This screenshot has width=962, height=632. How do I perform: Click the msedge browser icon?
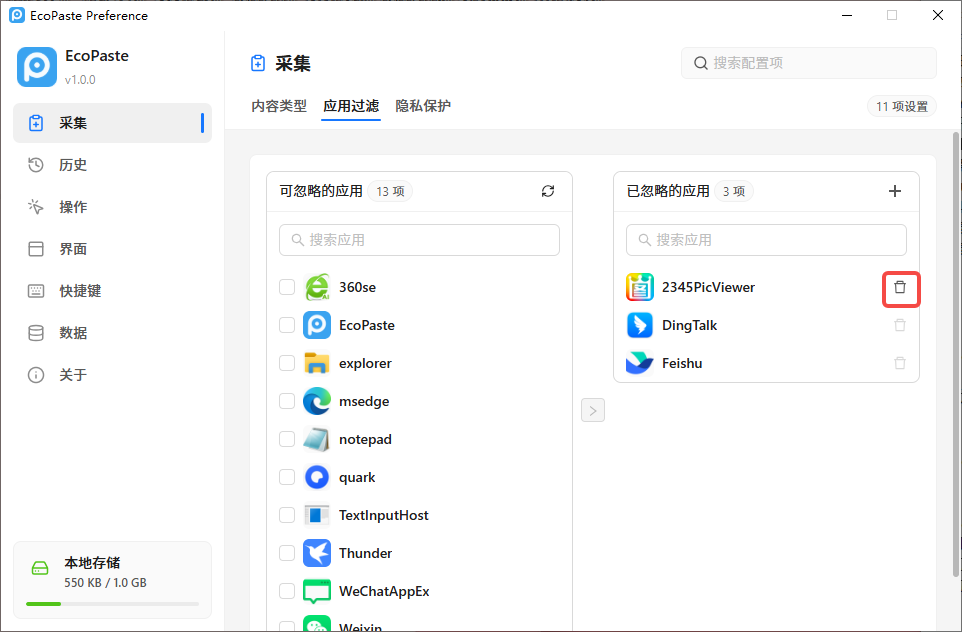click(317, 401)
